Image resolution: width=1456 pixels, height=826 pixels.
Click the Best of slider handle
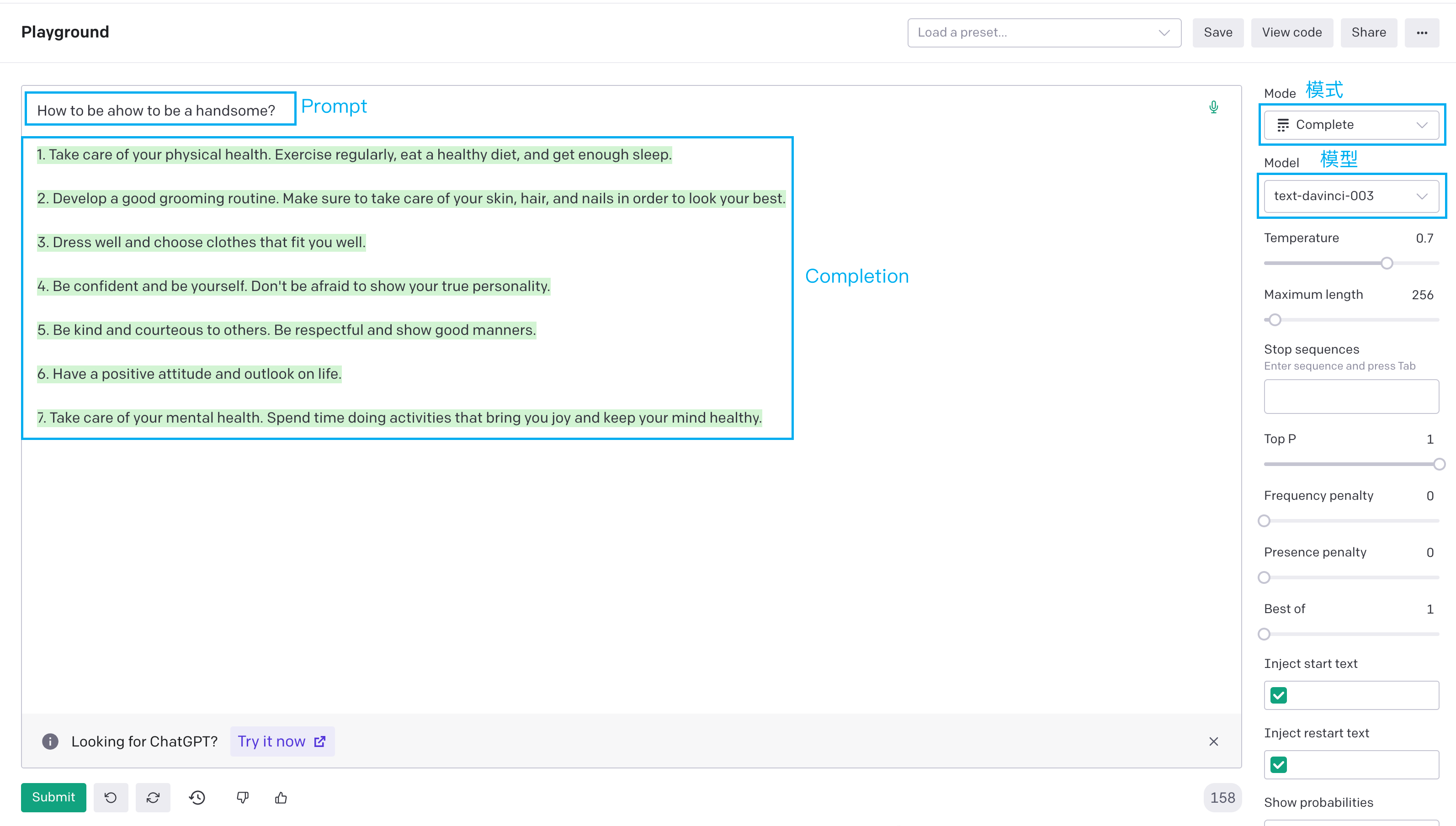(x=1264, y=634)
